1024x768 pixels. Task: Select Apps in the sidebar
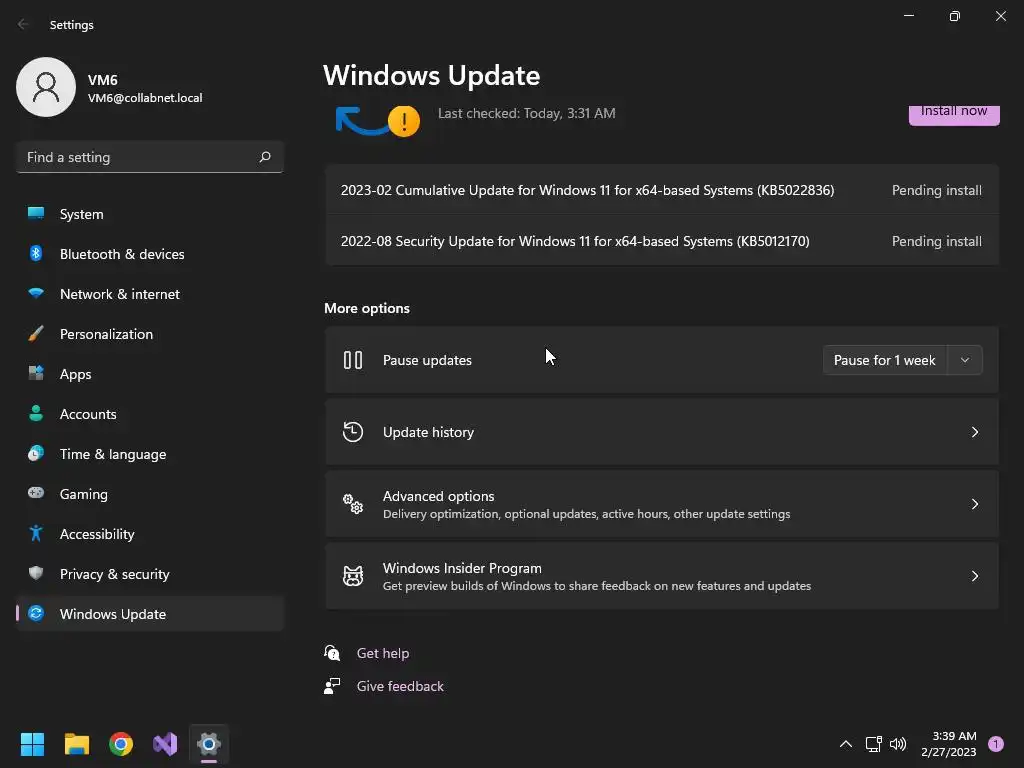pos(150,374)
